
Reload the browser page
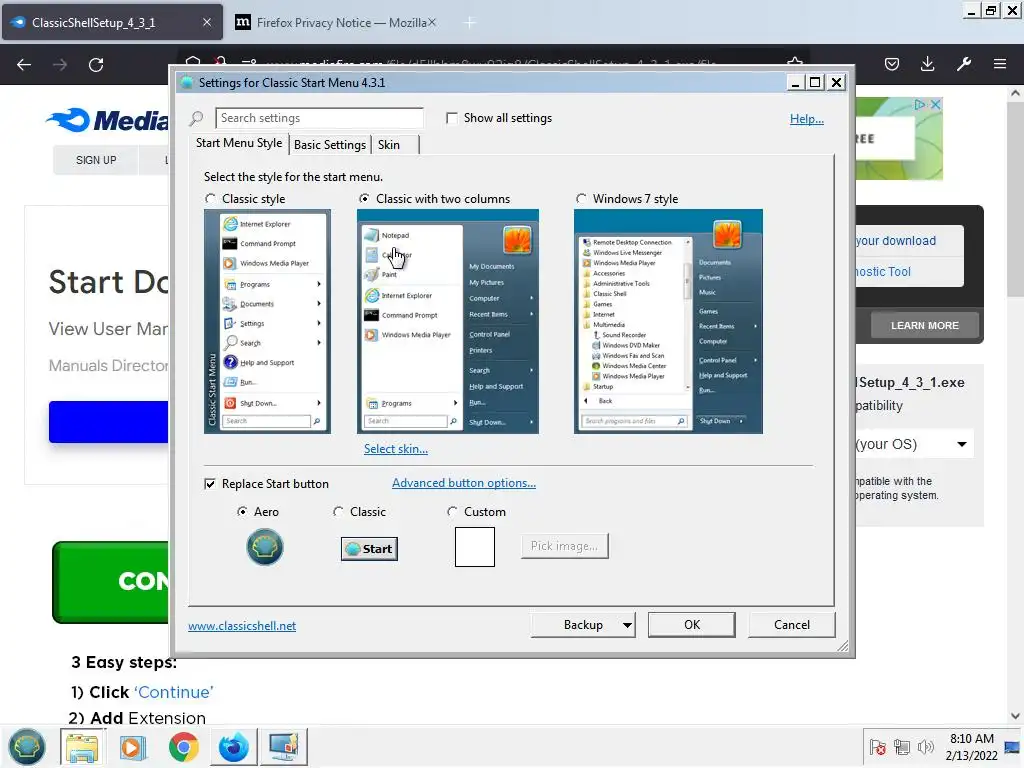96,65
